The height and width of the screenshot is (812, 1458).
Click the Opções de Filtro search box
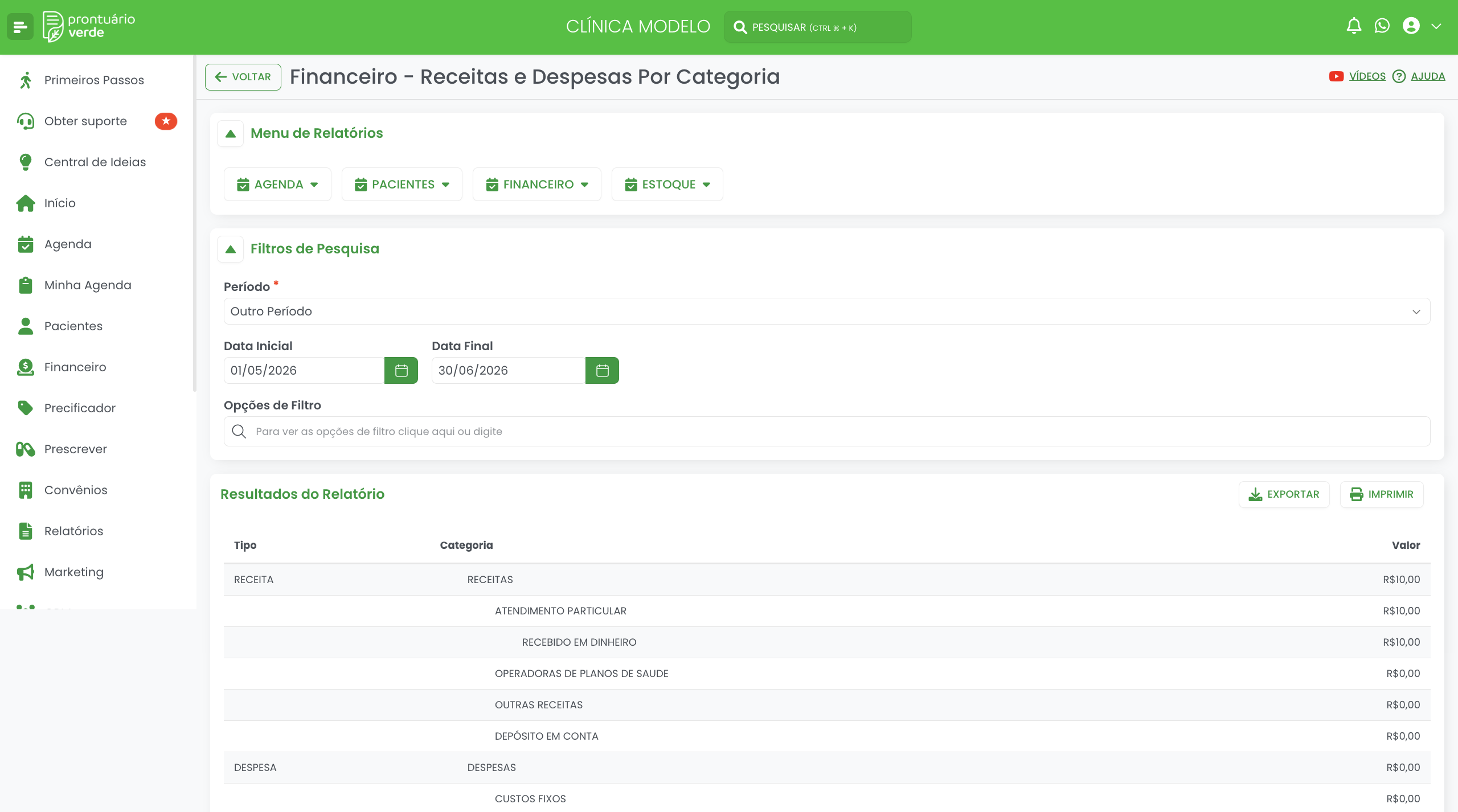(826, 432)
